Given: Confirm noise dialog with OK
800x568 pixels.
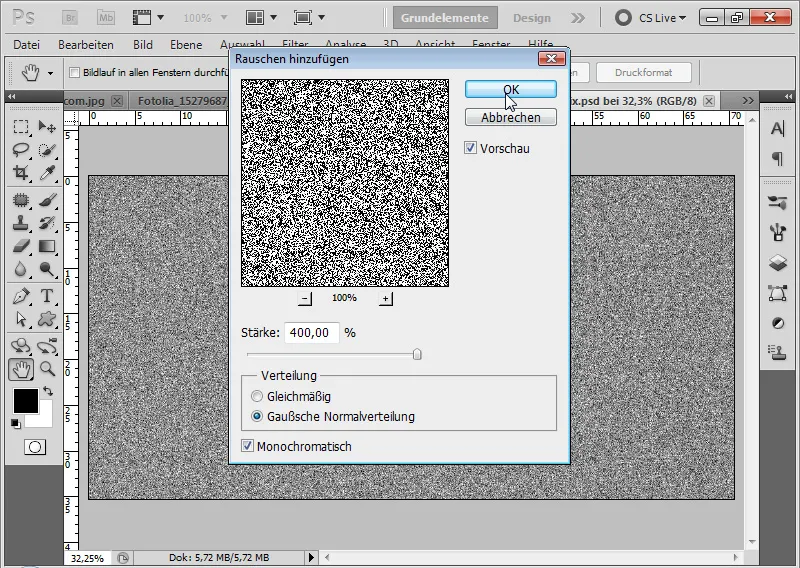Looking at the screenshot, I should [x=511, y=89].
